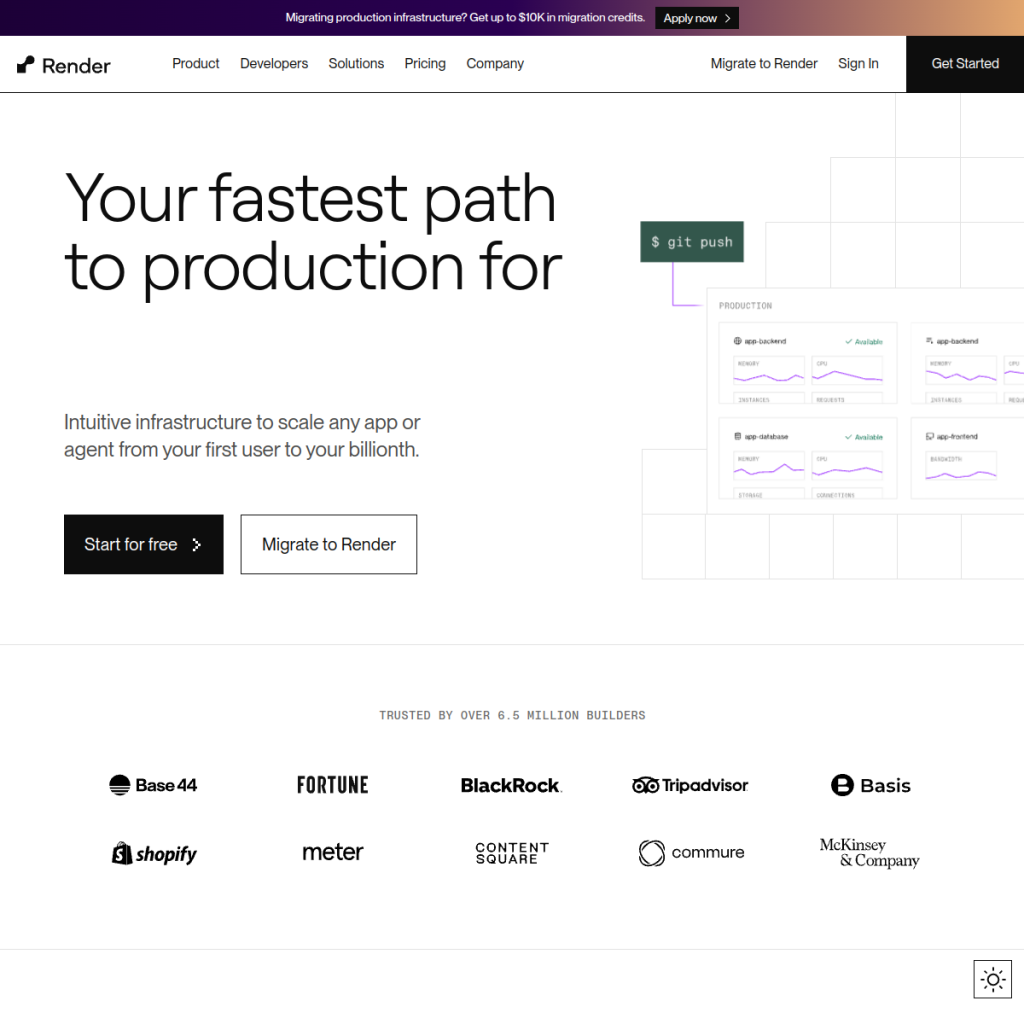Image resolution: width=1024 pixels, height=1024 pixels.
Task: Click the BlackRock logo
Action: pos(511,785)
